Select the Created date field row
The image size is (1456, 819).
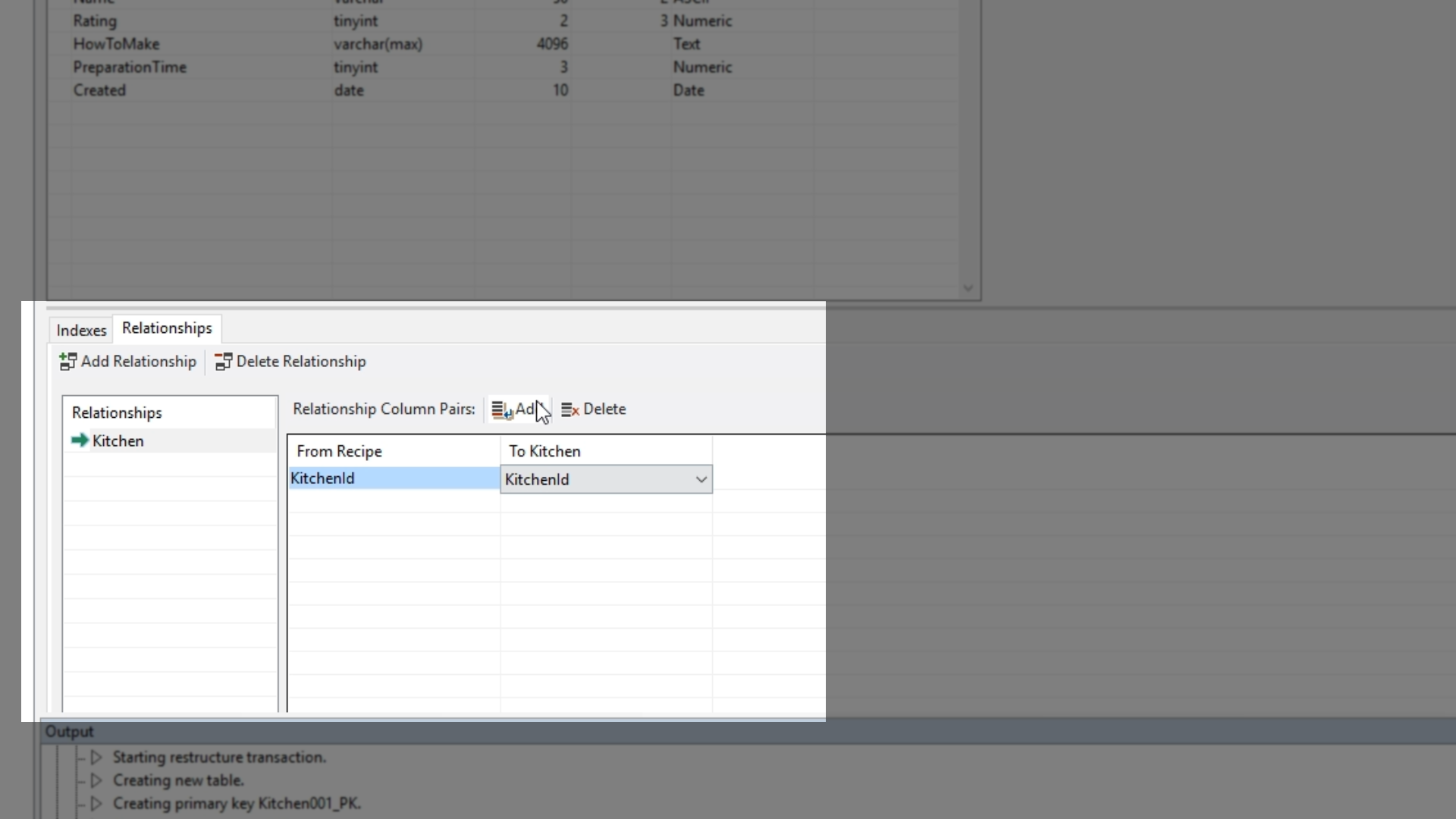(99, 90)
